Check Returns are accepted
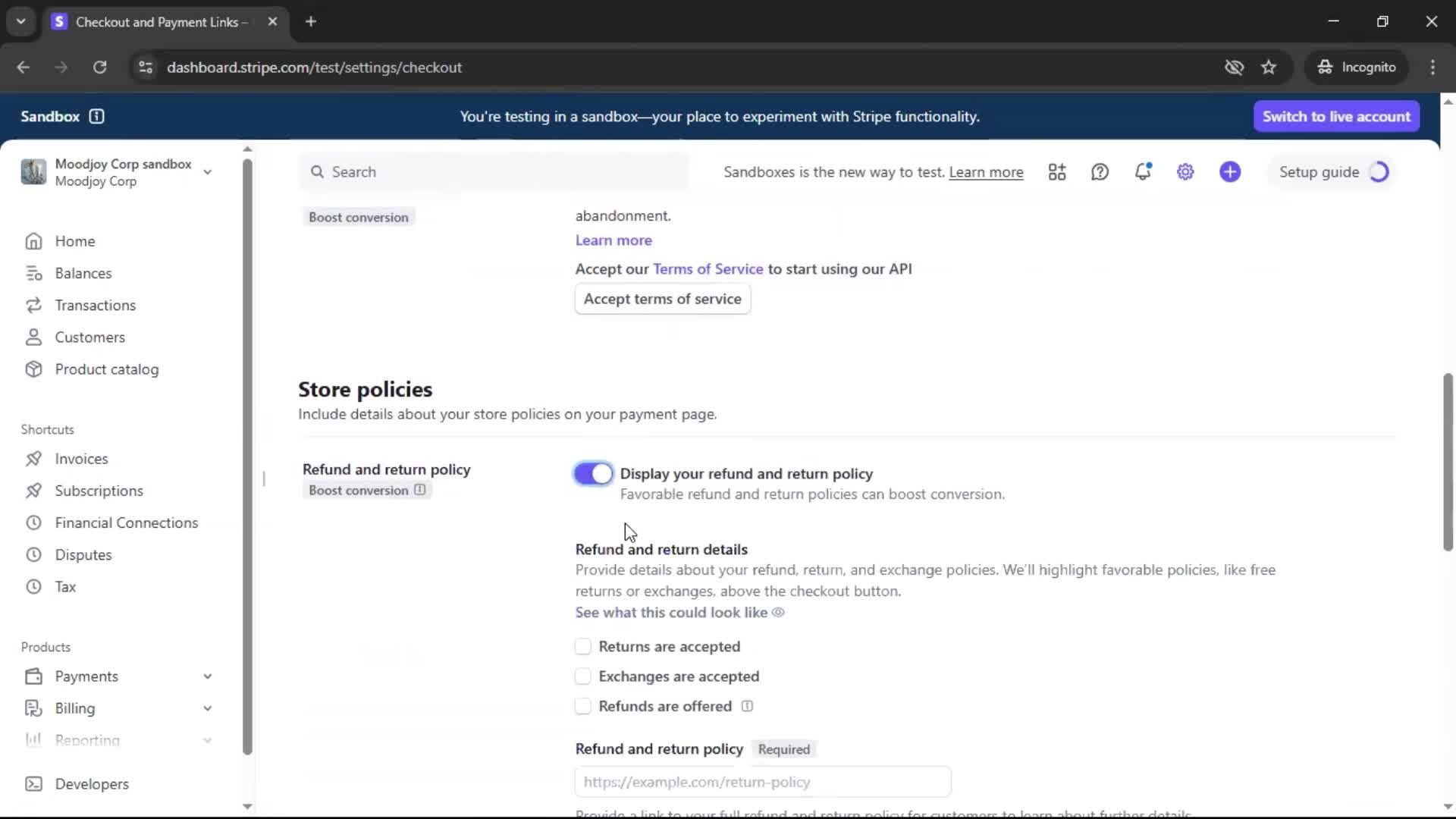The width and height of the screenshot is (1456, 819). pyautogui.click(x=582, y=647)
